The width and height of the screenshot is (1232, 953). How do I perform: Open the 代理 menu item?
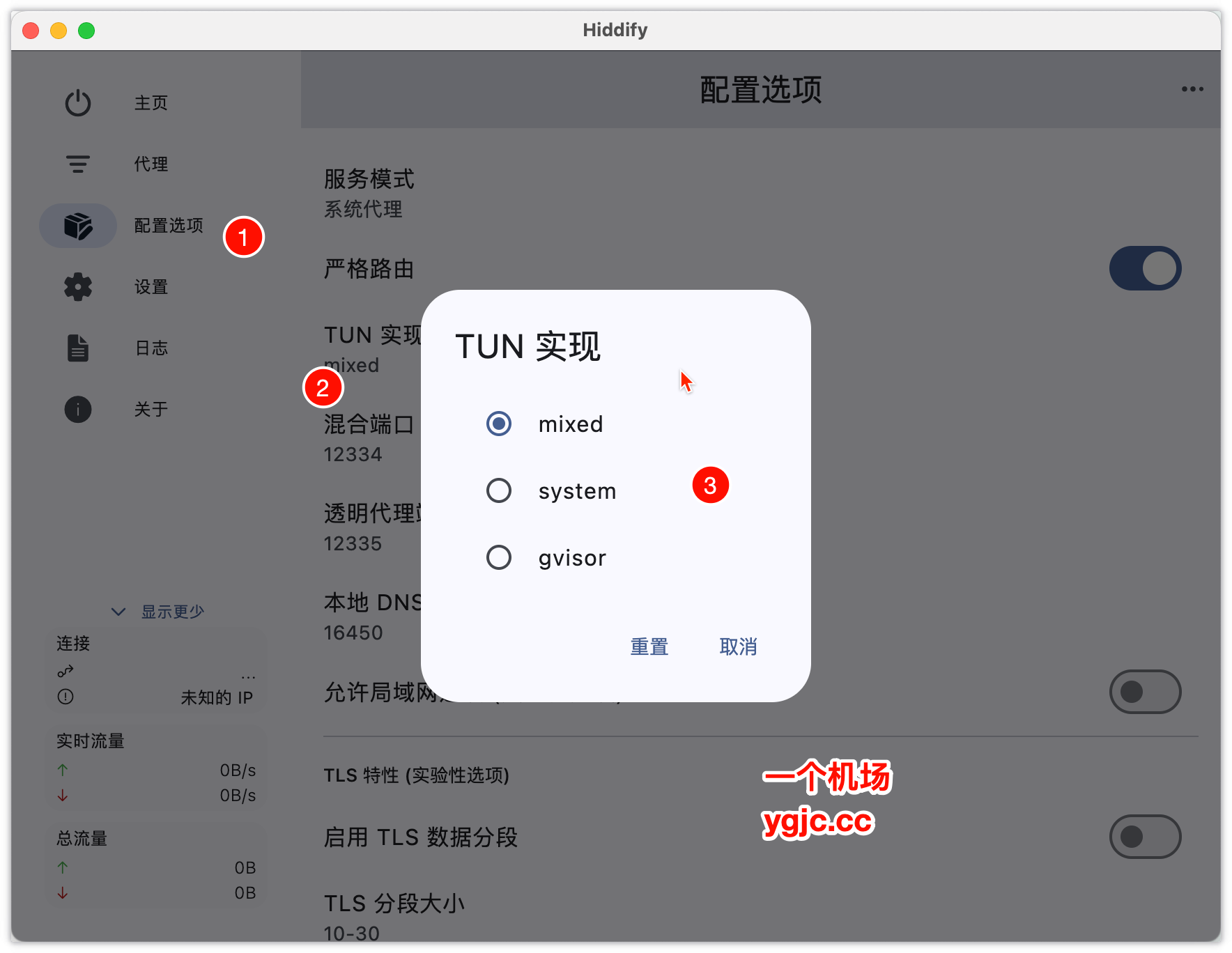[151, 164]
